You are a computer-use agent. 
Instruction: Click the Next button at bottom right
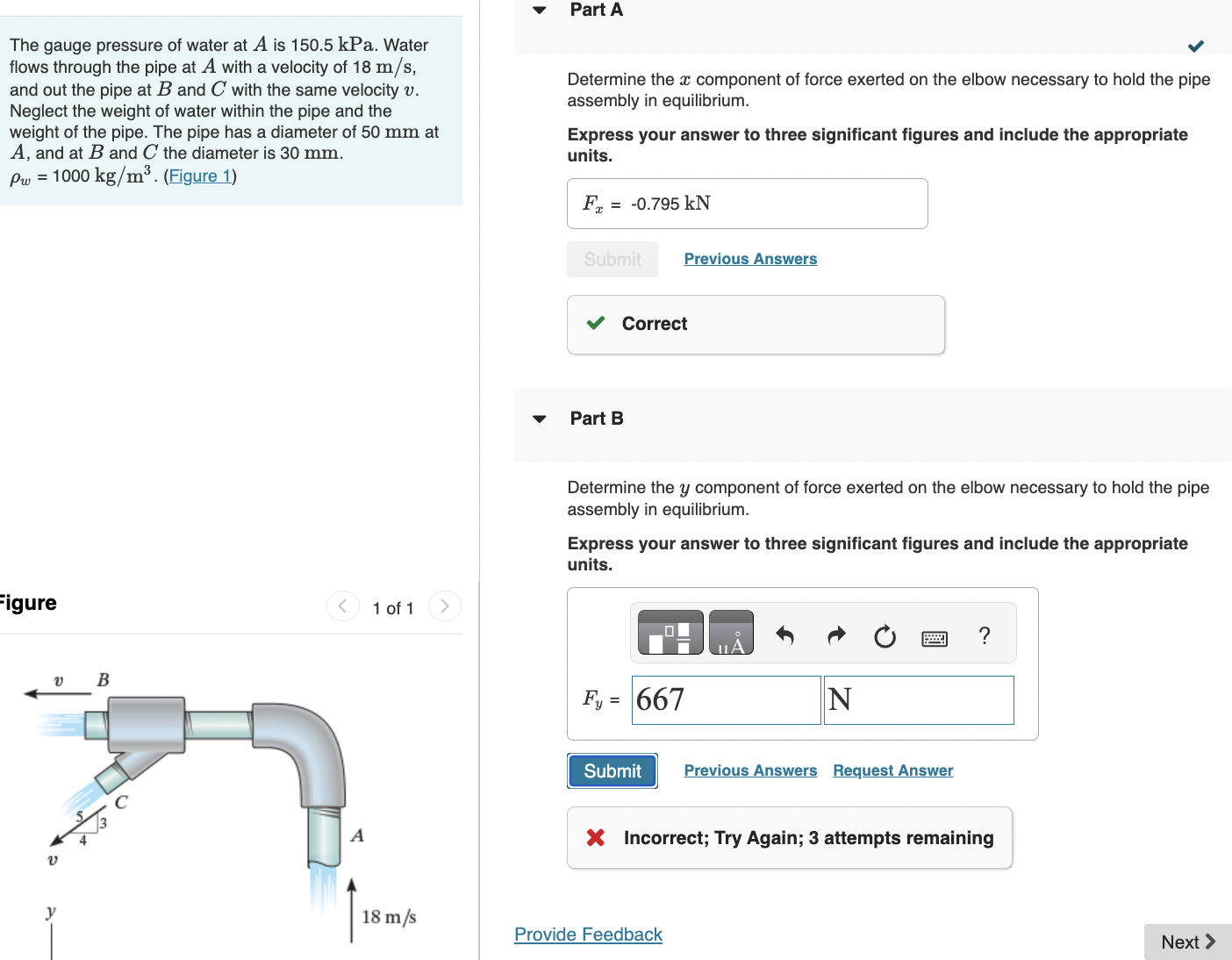[1187, 942]
